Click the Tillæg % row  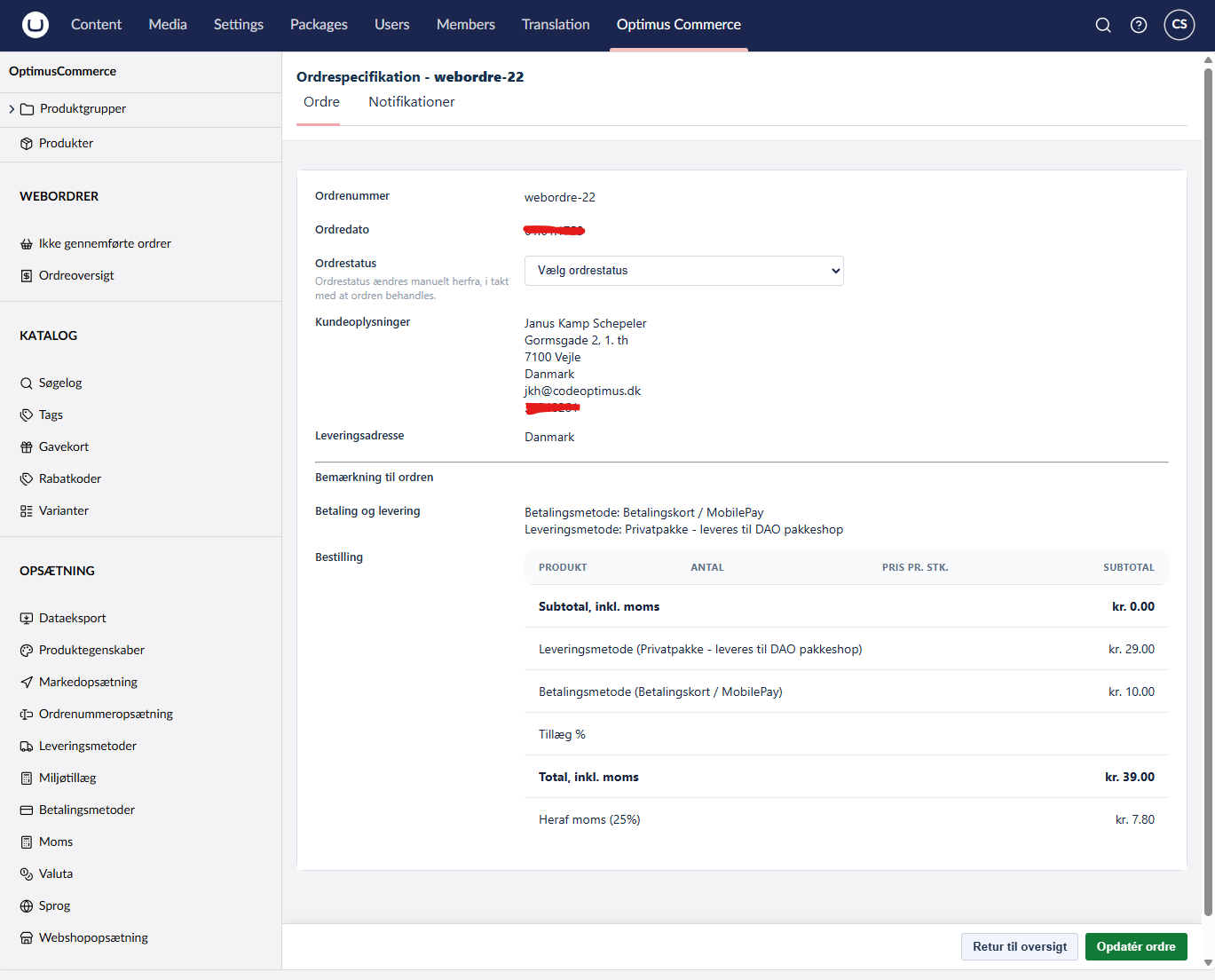pyautogui.click(x=847, y=735)
